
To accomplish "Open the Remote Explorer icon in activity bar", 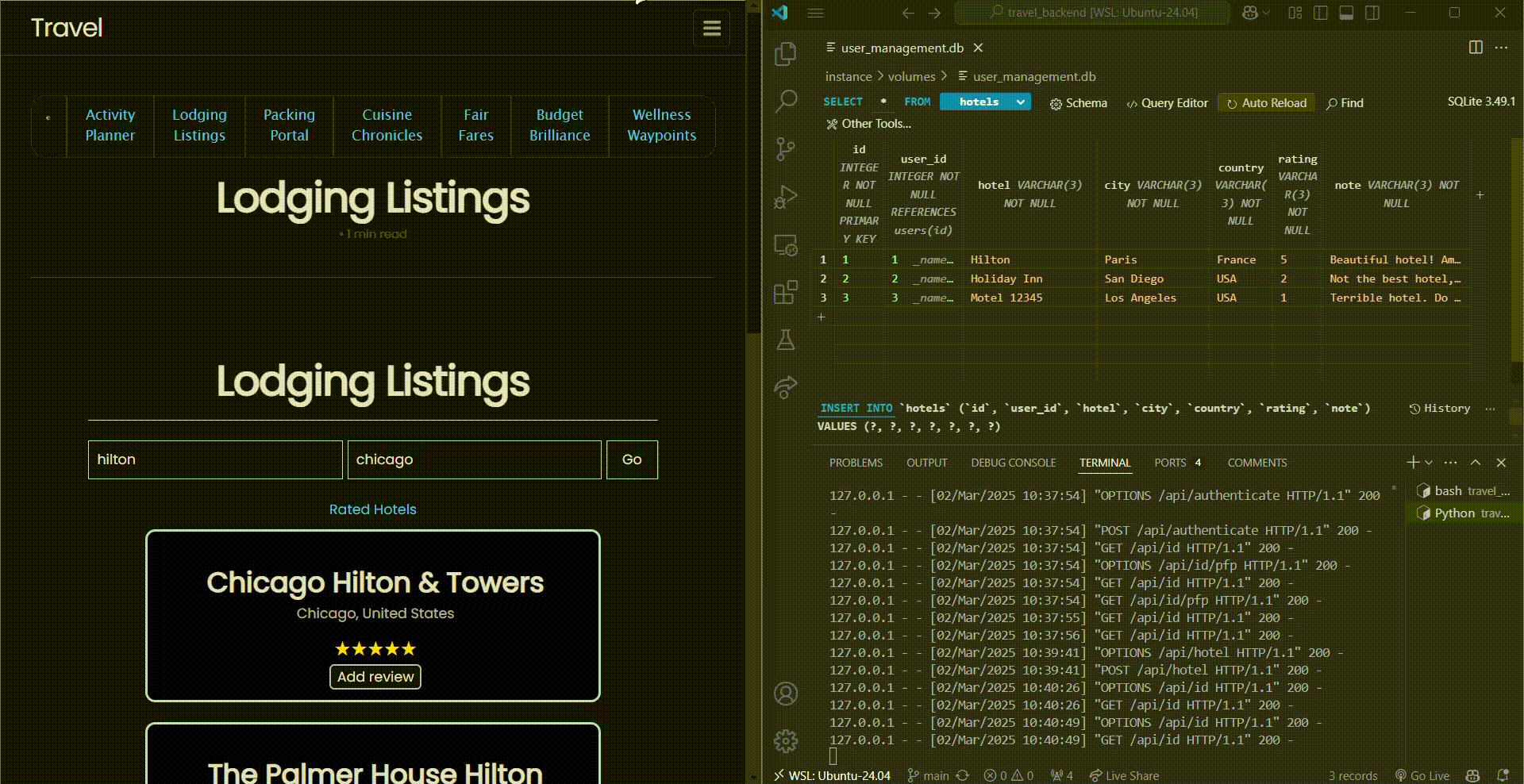I will (785, 245).
